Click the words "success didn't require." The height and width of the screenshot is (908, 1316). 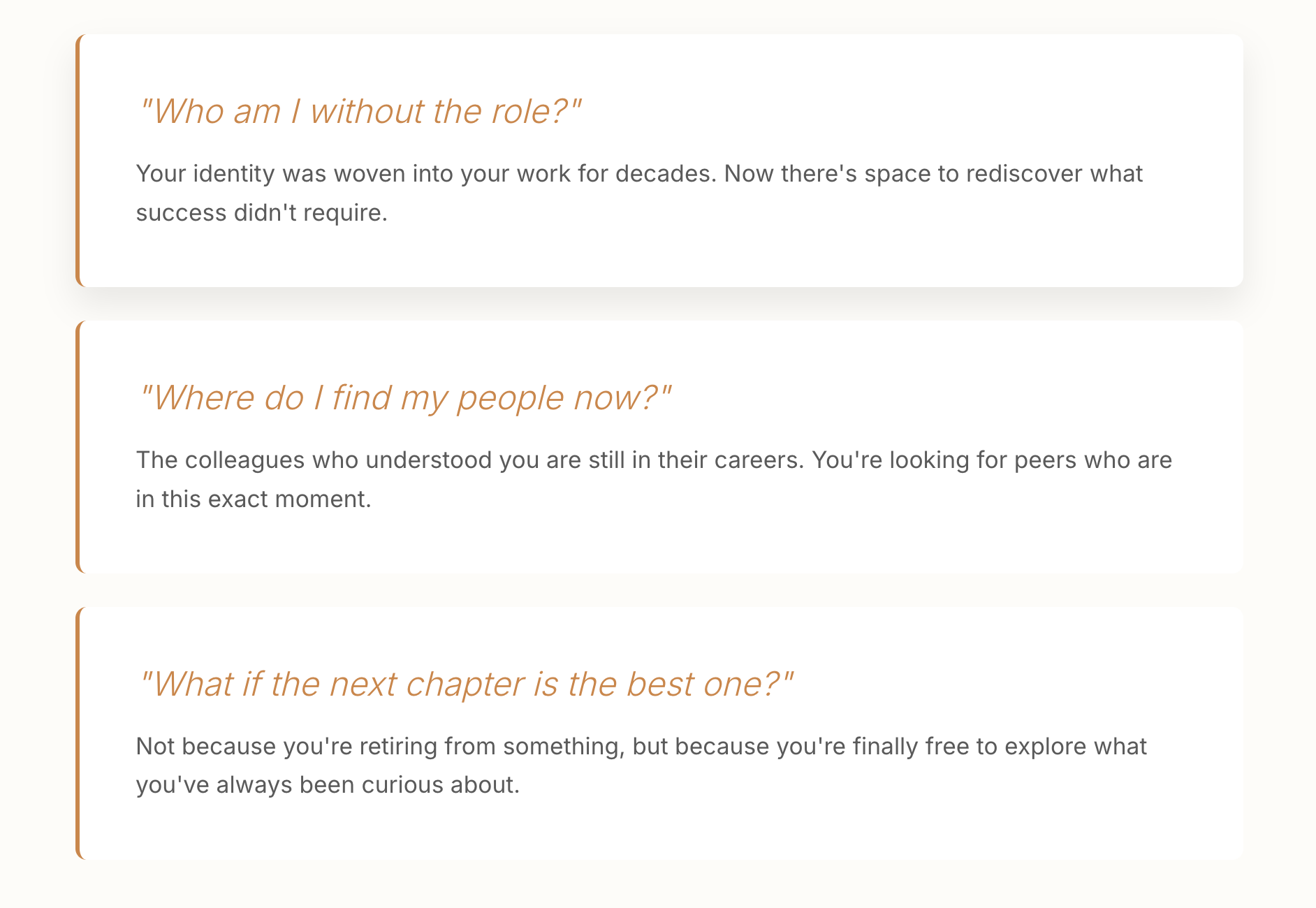coord(261,212)
